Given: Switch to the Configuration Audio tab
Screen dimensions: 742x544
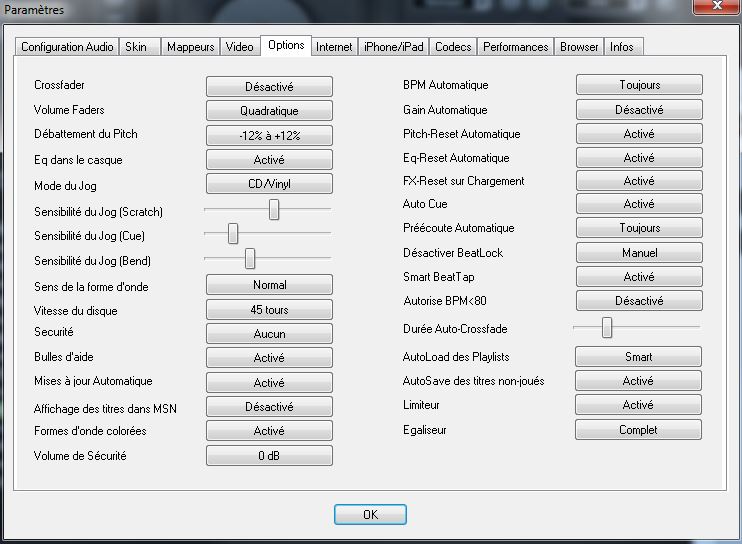Looking at the screenshot, I should coord(67,47).
